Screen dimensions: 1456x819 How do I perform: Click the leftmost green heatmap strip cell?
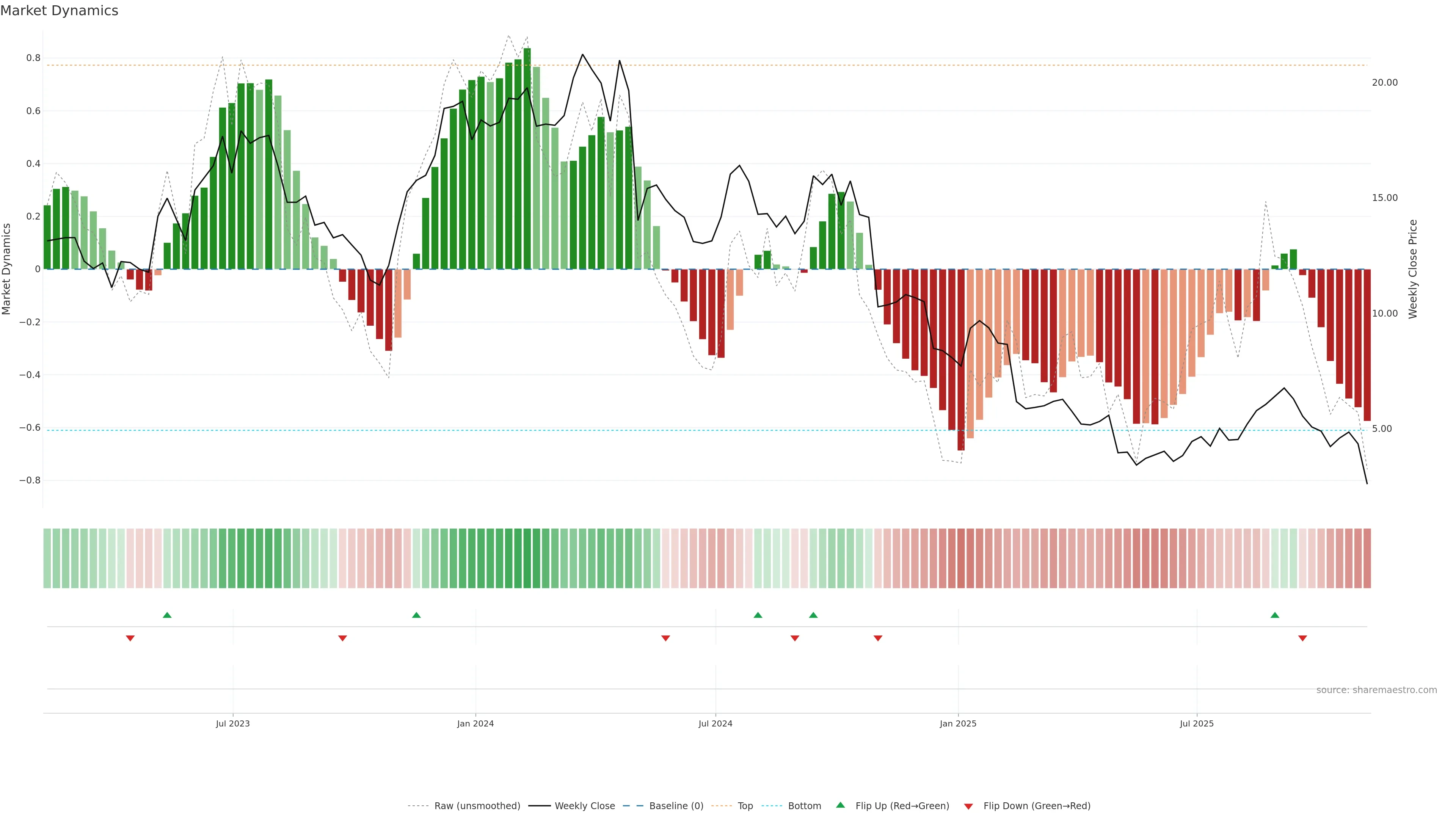[x=47, y=558]
